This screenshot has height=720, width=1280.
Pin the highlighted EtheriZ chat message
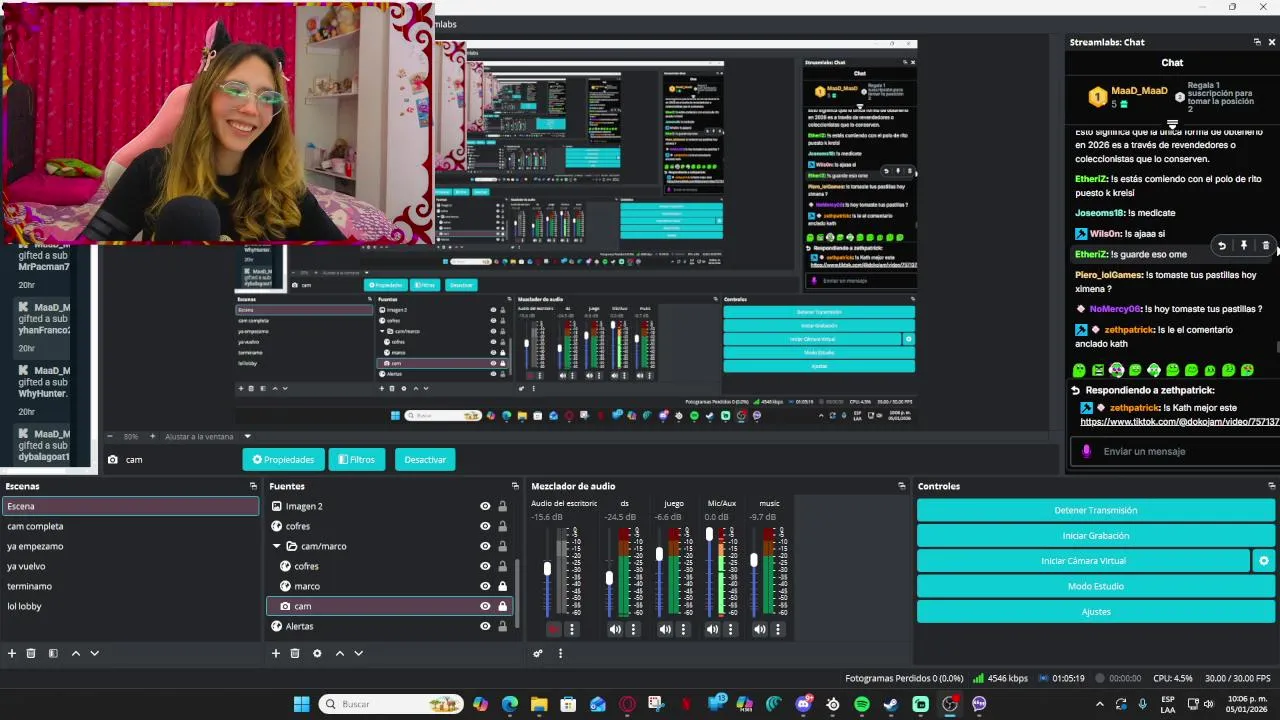[1244, 246]
